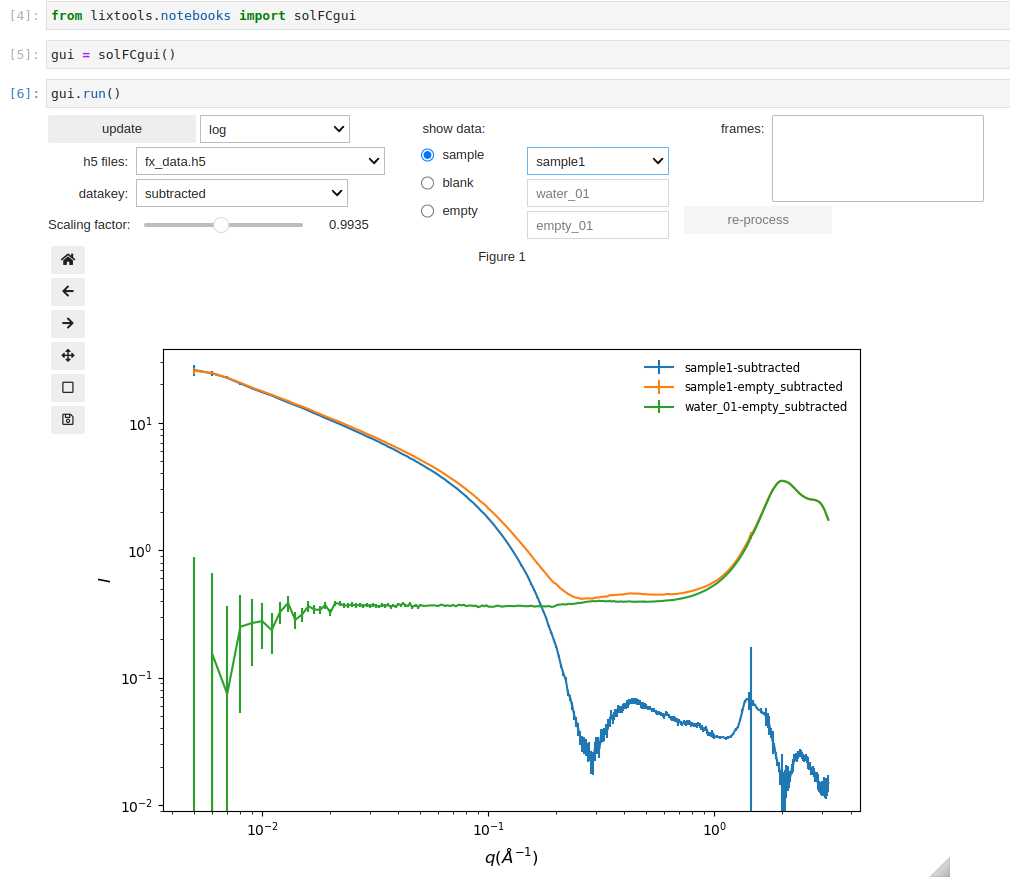Click the update button
The image size is (1010, 891).
point(122,129)
